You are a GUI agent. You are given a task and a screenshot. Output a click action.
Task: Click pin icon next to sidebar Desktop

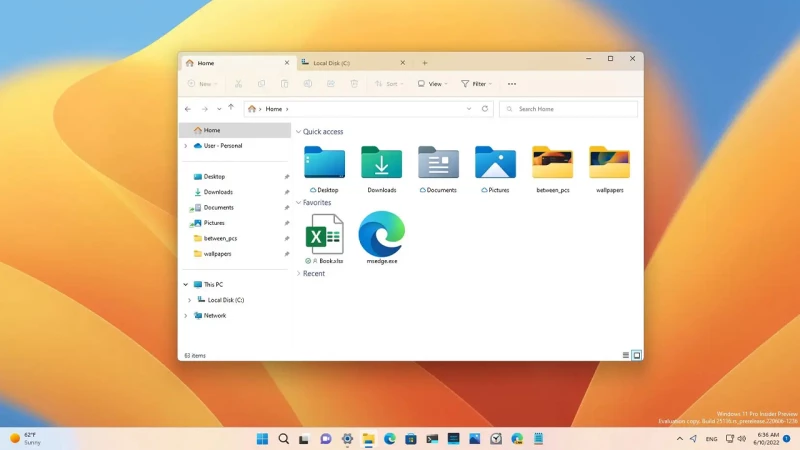coord(287,177)
